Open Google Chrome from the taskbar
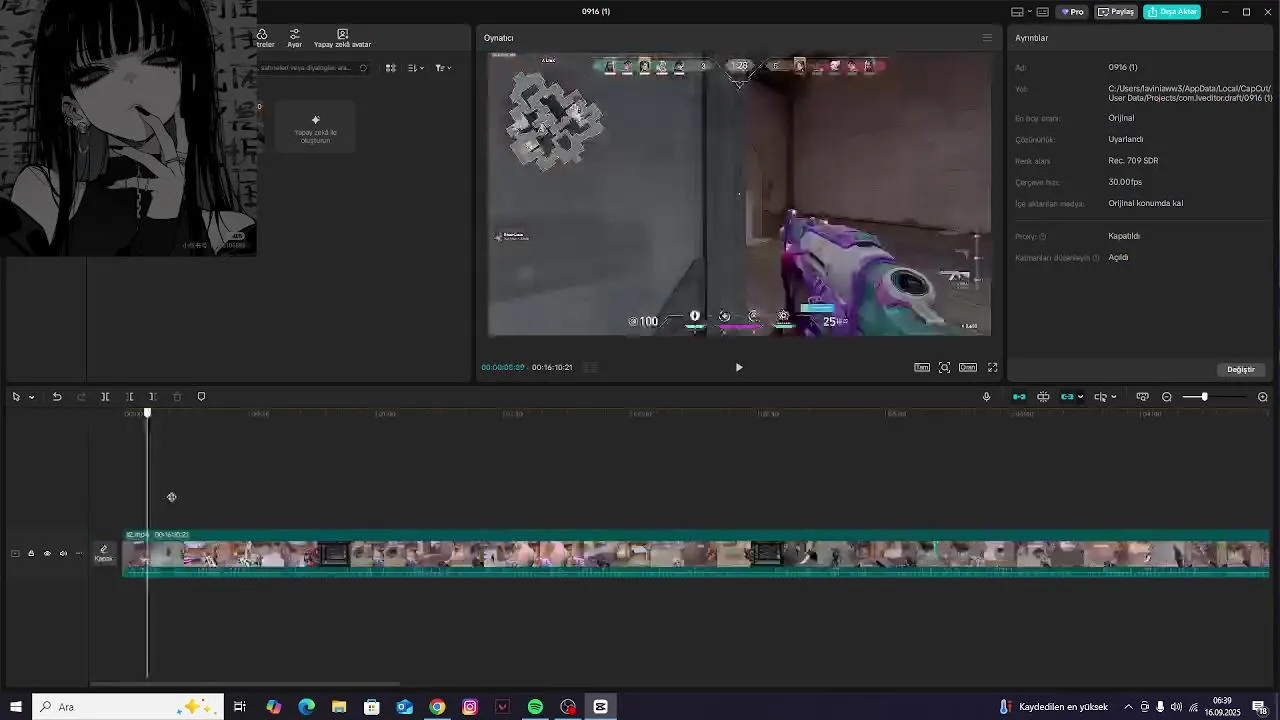The image size is (1280, 720). [437, 707]
